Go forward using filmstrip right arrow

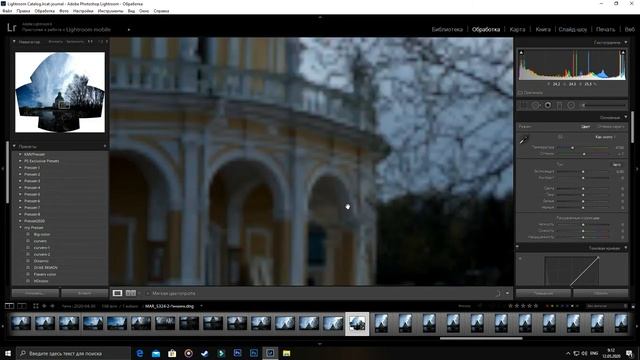52,306
